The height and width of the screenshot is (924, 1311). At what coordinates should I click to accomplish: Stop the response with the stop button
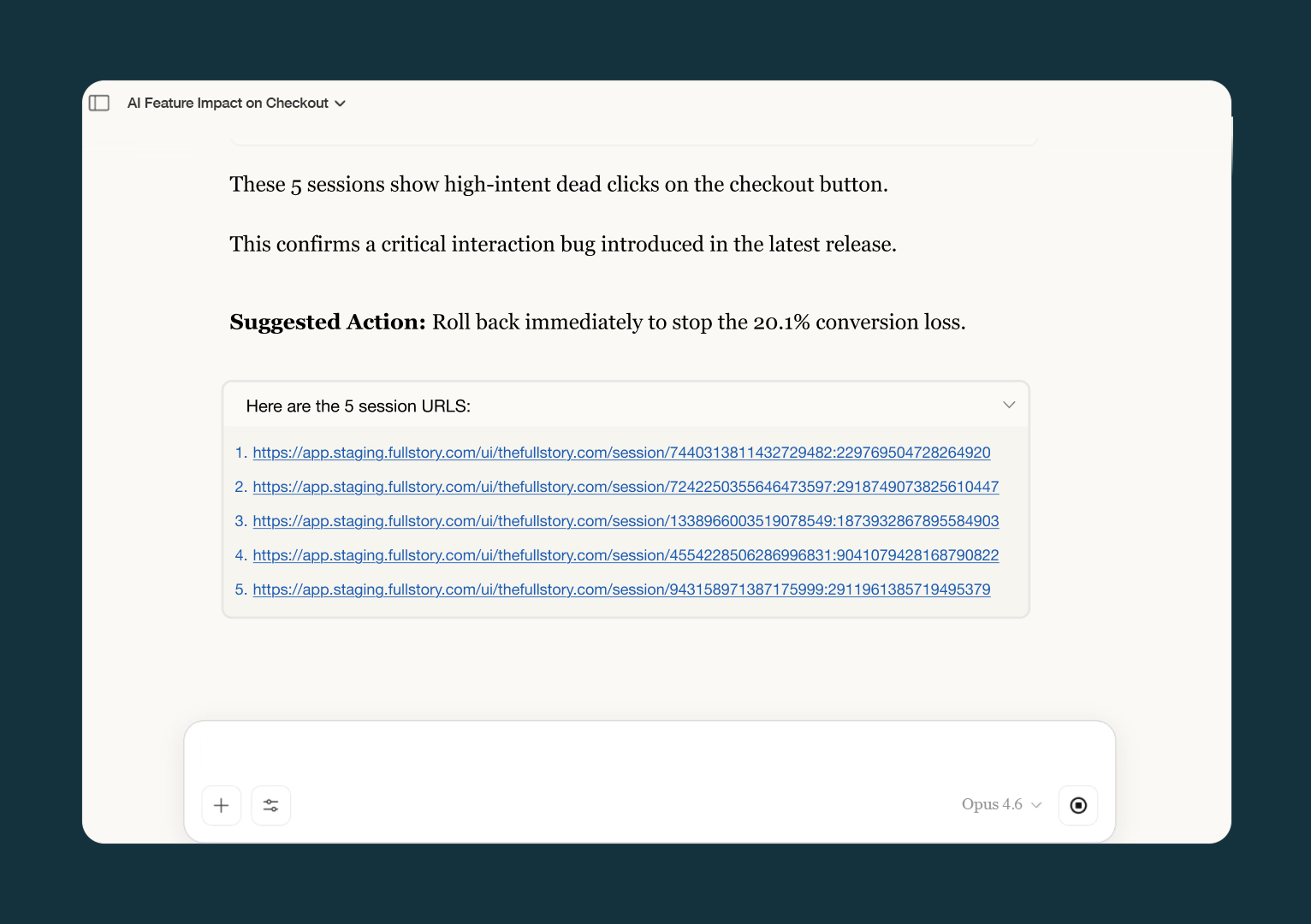click(1078, 805)
